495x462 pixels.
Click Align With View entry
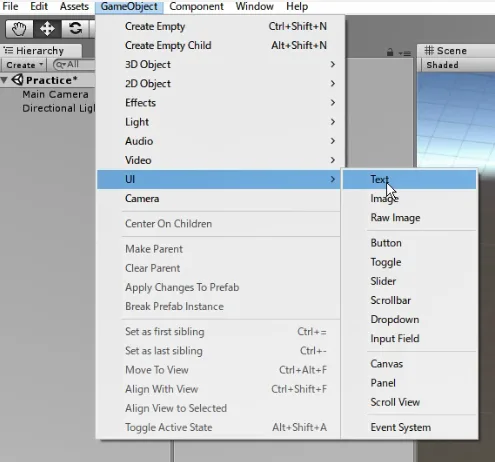tap(219, 389)
